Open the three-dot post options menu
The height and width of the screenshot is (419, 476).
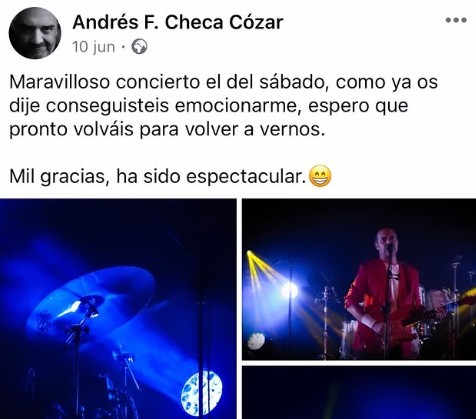456,20
